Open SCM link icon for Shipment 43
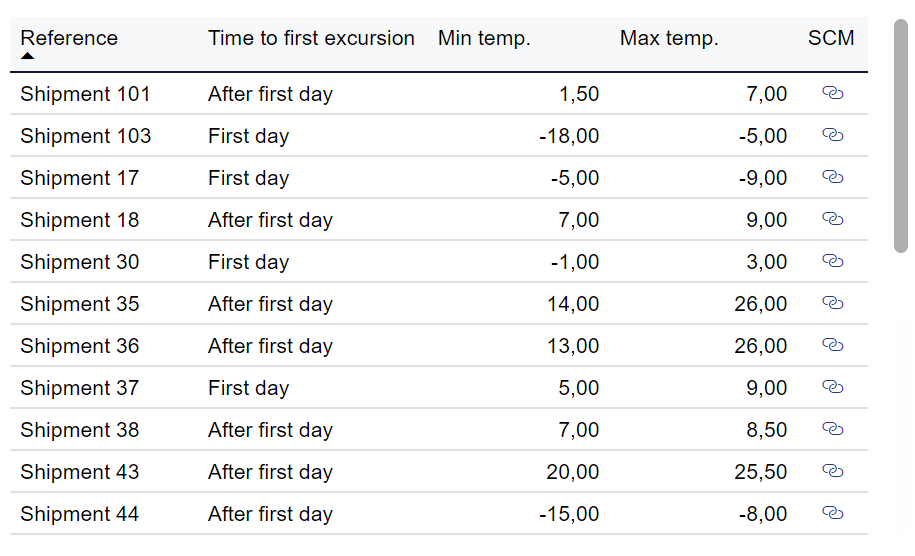This screenshot has width=915, height=556. (x=833, y=471)
